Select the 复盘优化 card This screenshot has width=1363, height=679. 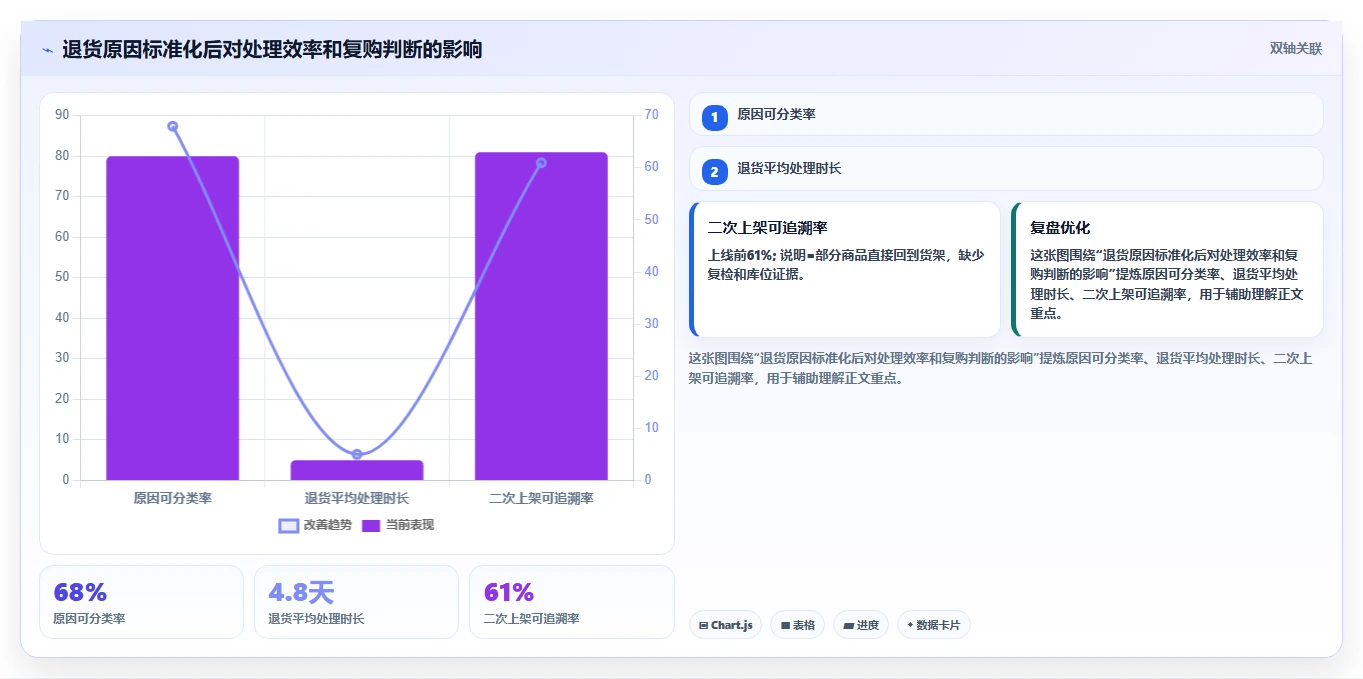(1168, 270)
